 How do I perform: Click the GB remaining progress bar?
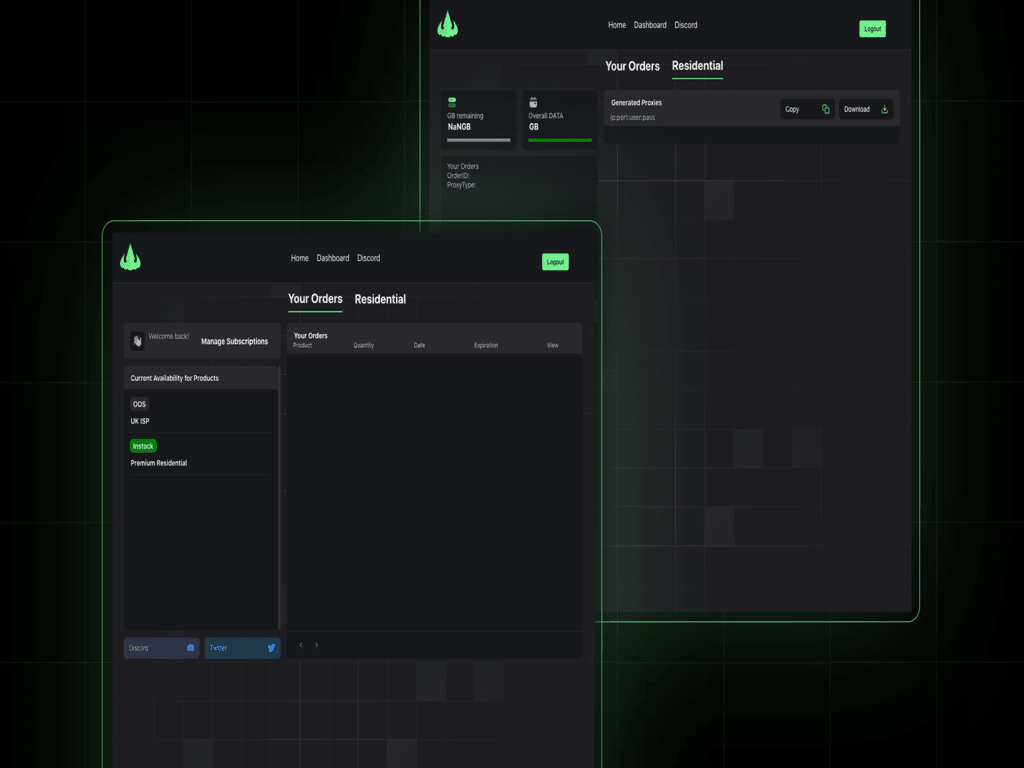coord(479,140)
